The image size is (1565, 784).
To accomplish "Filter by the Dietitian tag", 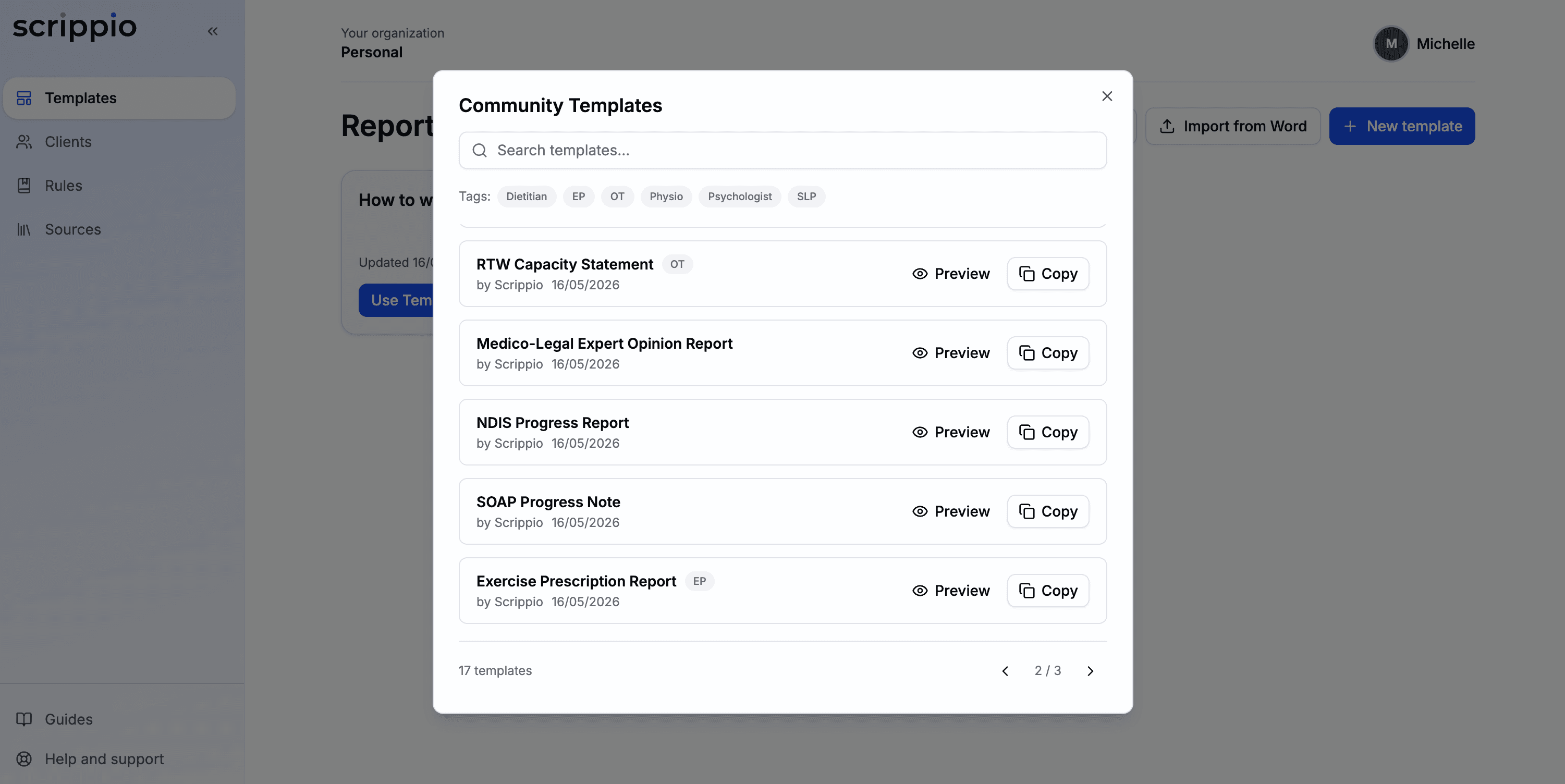I will tap(526, 196).
